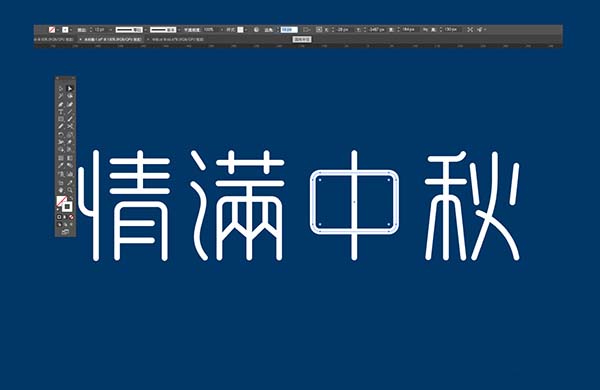Viewport: 600px width, 390px height.
Task: Click the height (H) value field
Action: point(451,29)
